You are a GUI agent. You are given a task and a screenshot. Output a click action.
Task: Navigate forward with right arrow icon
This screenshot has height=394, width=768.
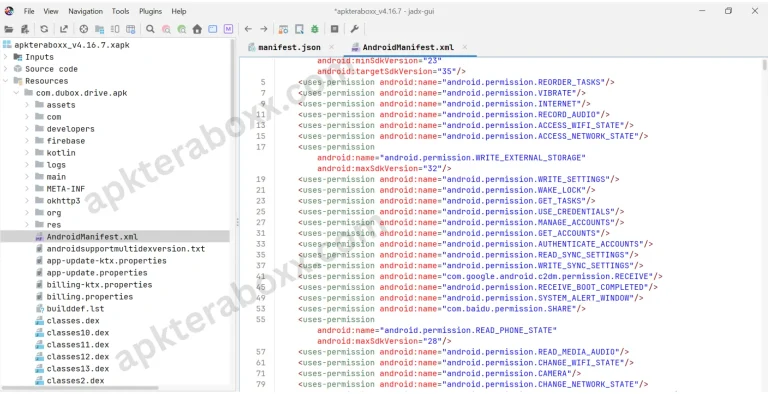[264, 29]
